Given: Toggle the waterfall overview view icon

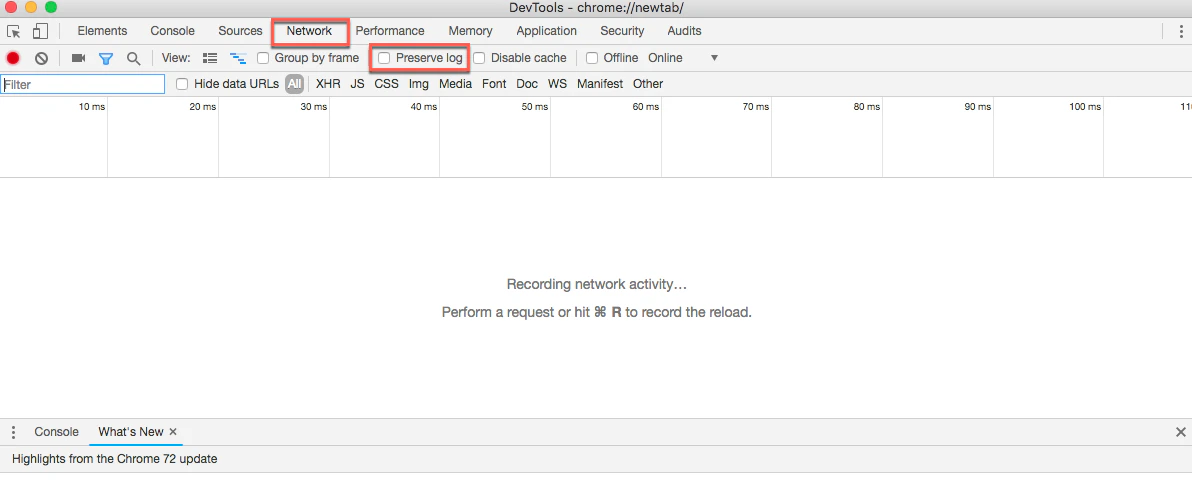Looking at the screenshot, I should click(239, 58).
